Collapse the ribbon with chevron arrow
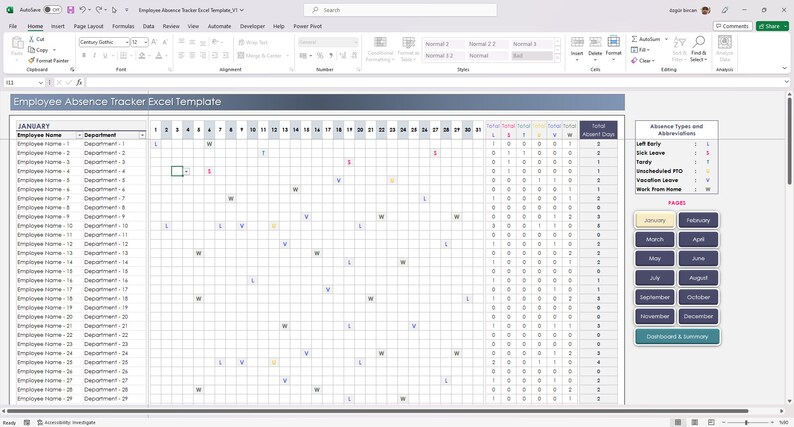Screen dimensions: 794x427 click(785, 68)
